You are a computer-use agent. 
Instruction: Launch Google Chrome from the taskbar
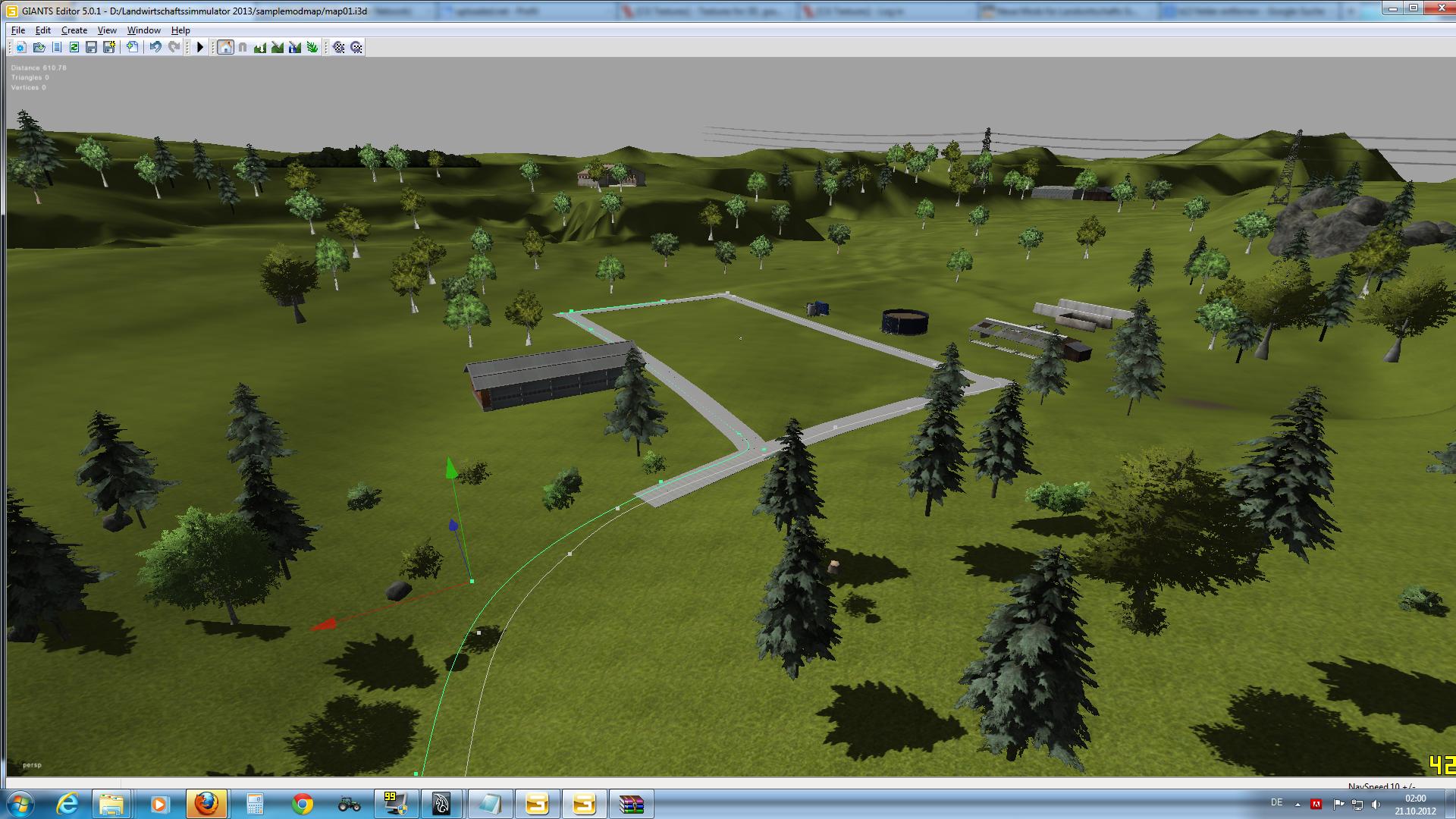pos(302,804)
